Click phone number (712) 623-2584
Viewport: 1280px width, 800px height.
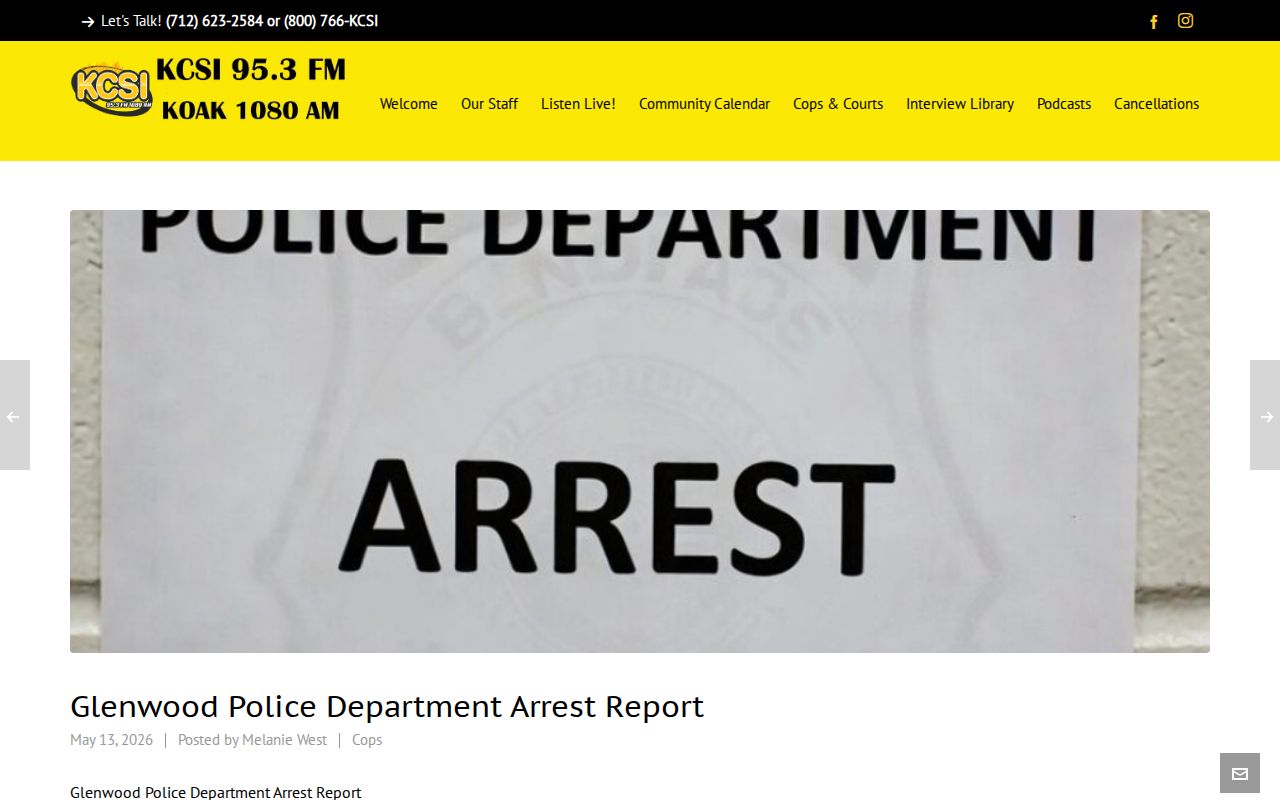pyautogui.click(x=214, y=21)
